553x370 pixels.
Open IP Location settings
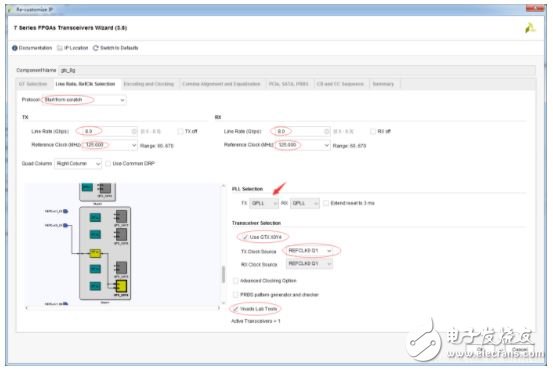(x=73, y=48)
